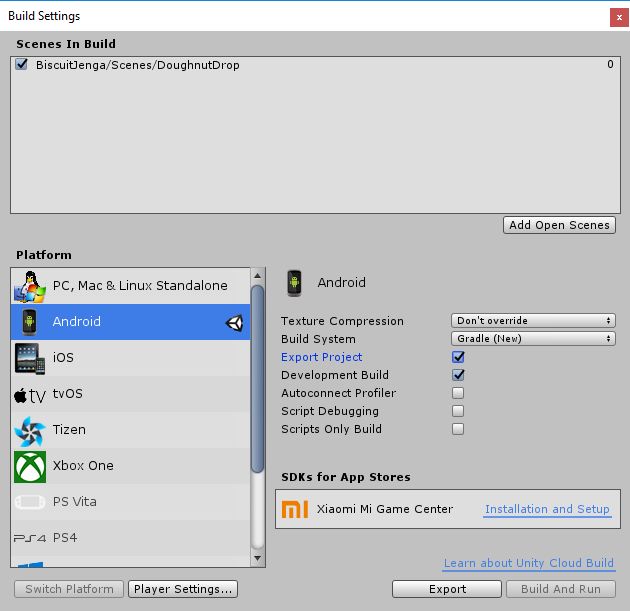The image size is (630, 611).
Task: Check the Scripts Only Build checkbox
Action: click(458, 429)
